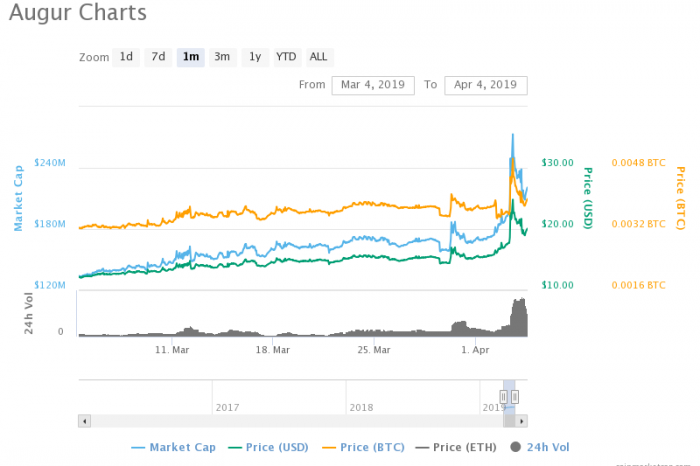Toggle Market Cap series in legend
Screen dimensions: 700x466
174,447
